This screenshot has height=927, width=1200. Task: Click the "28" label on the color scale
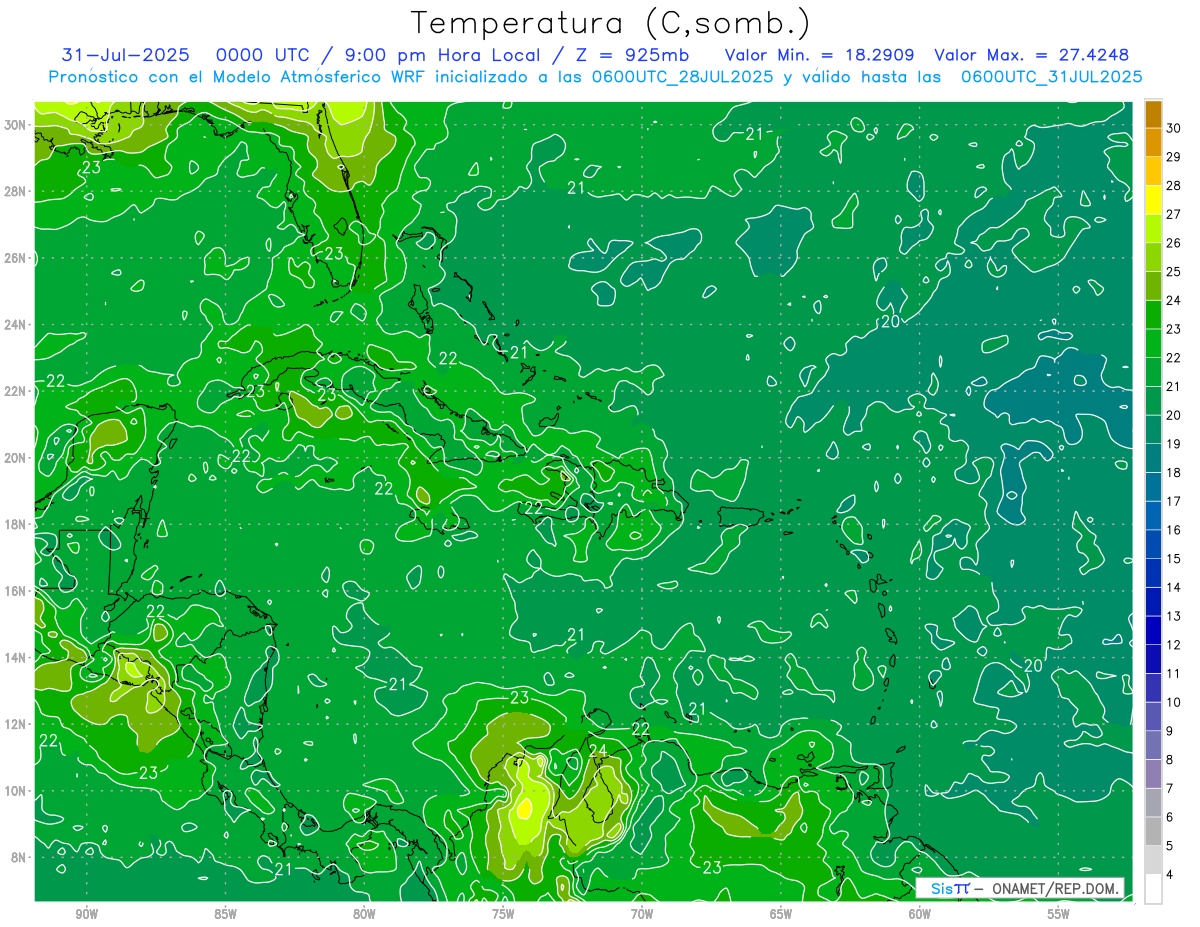pyautogui.click(x=1173, y=185)
